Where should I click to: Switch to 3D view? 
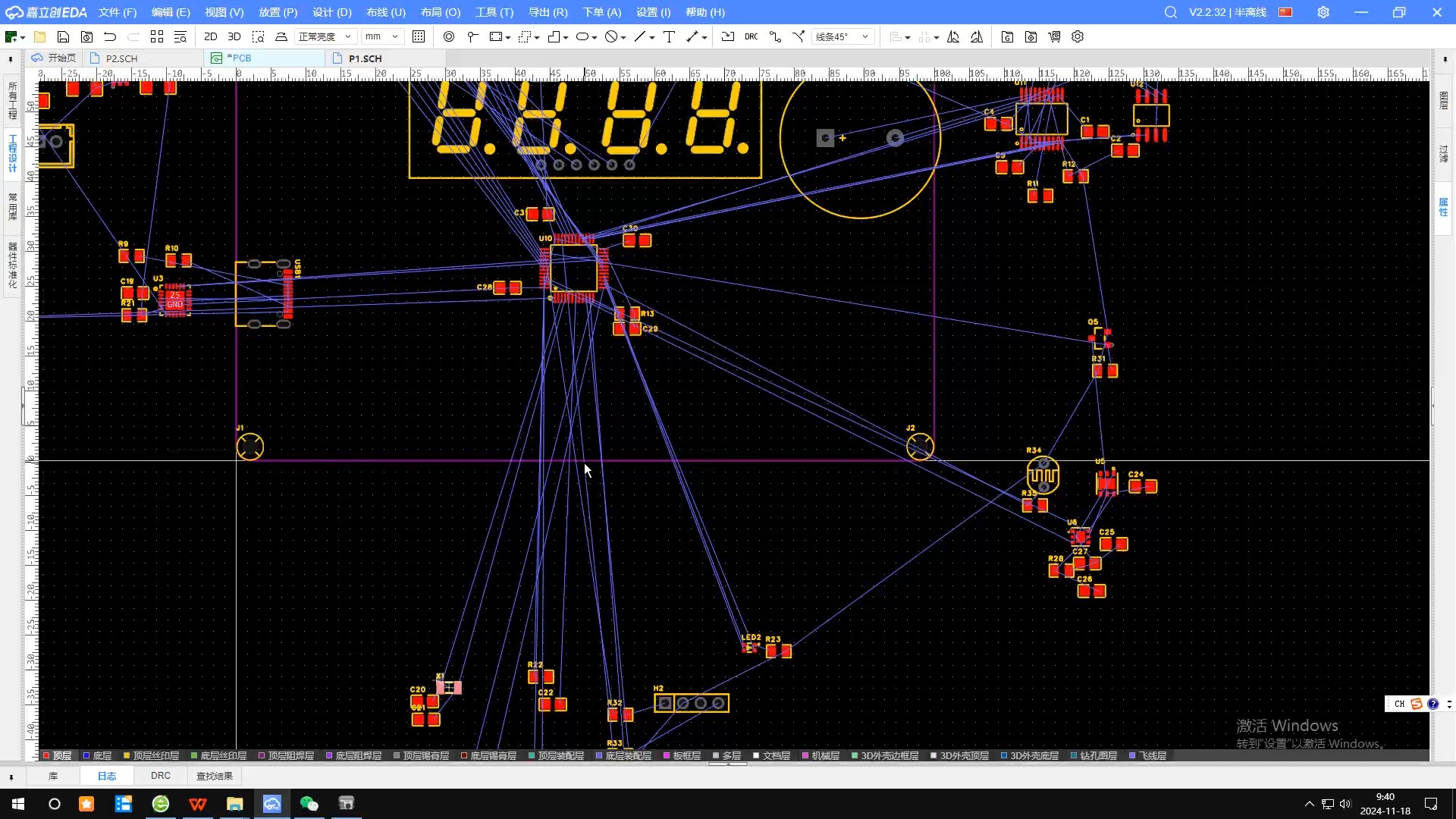(234, 36)
